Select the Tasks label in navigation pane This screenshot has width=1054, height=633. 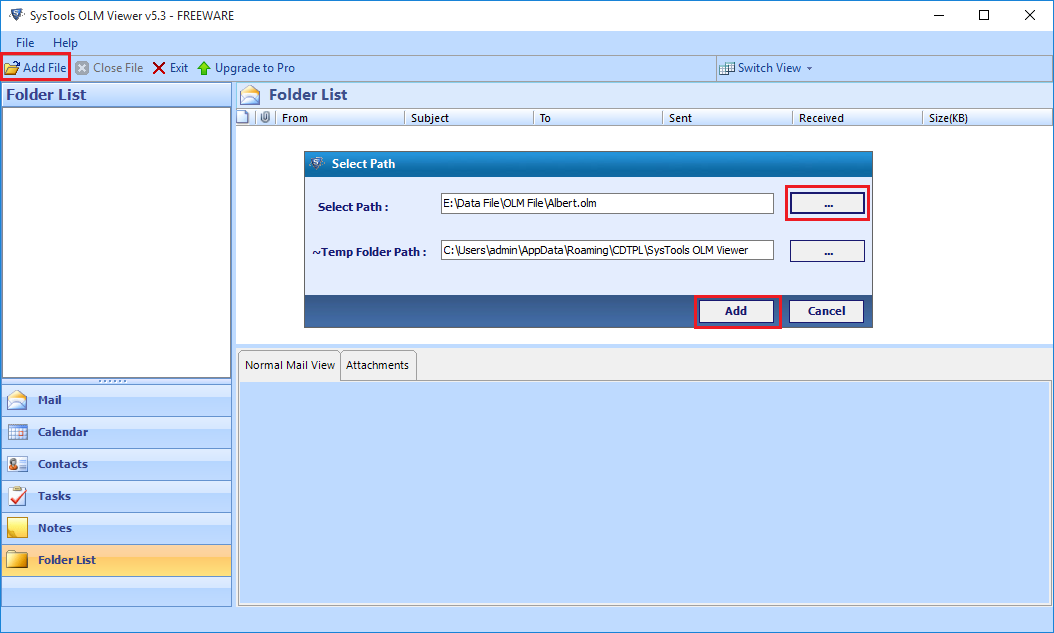(x=54, y=496)
